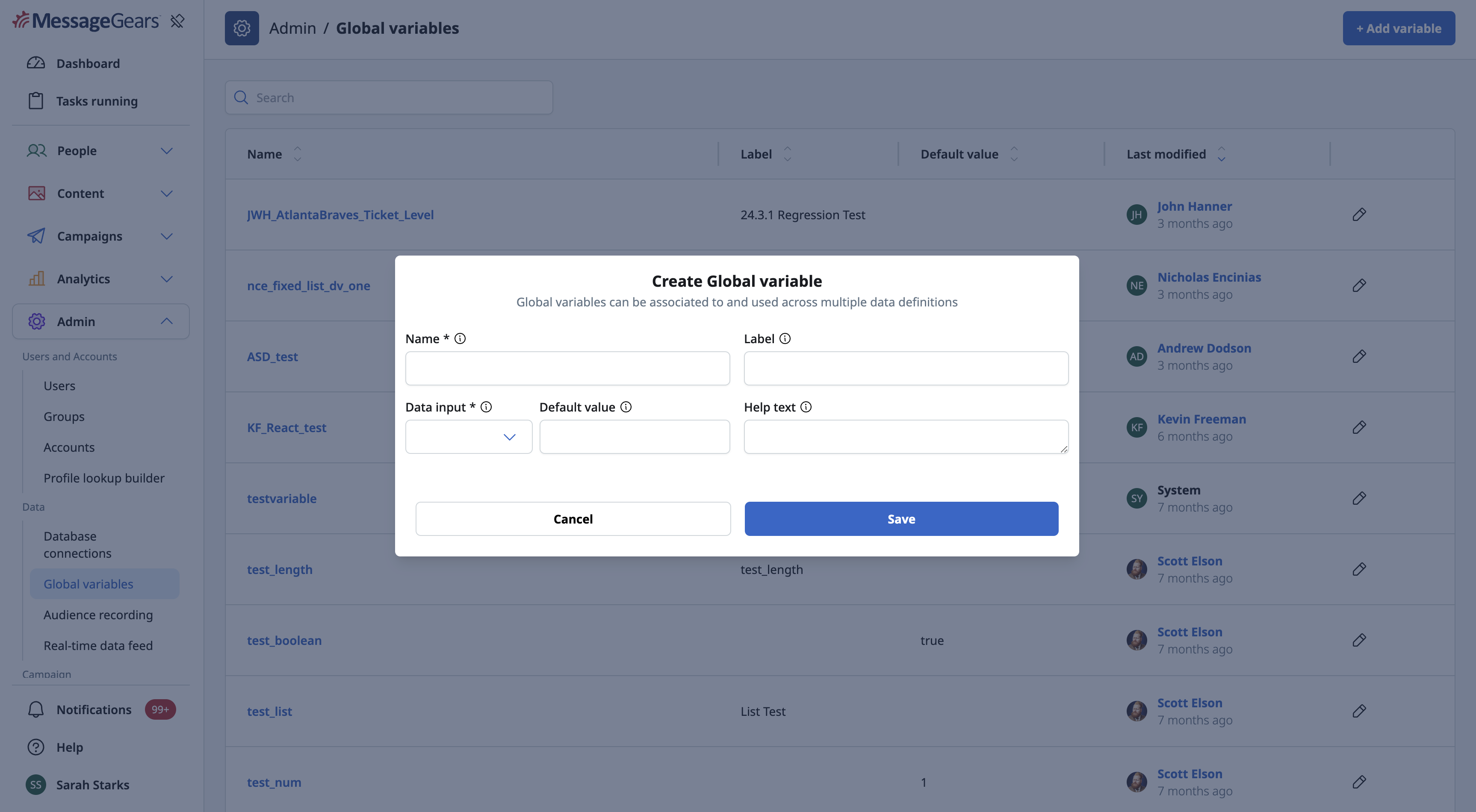Expand the Content menu chevron

[167, 194]
